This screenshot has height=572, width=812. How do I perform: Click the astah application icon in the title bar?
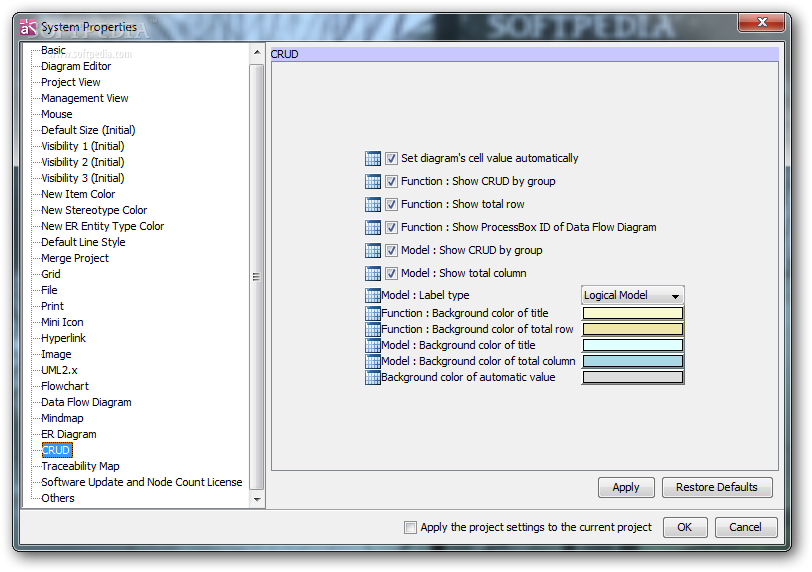coord(28,27)
